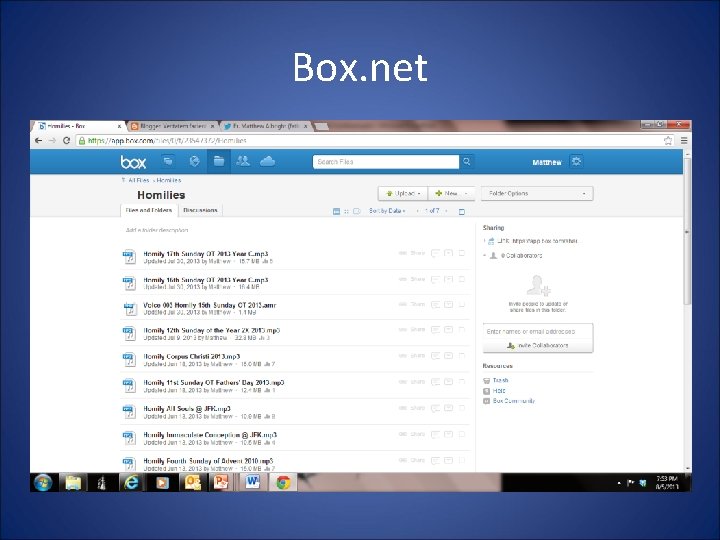
Task: Open the speech-bubble updates icon in Box header
Action: point(169,161)
